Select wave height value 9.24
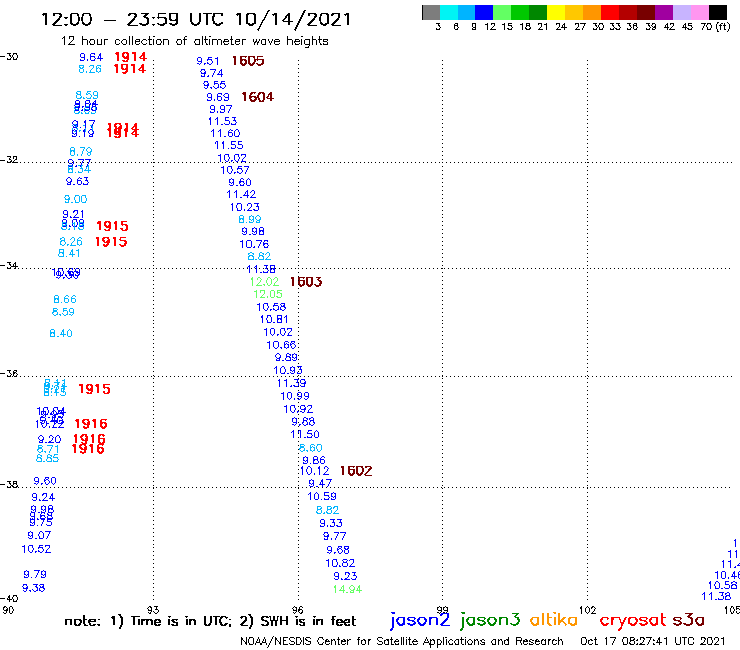This screenshot has height=650, width=740. coord(43,497)
